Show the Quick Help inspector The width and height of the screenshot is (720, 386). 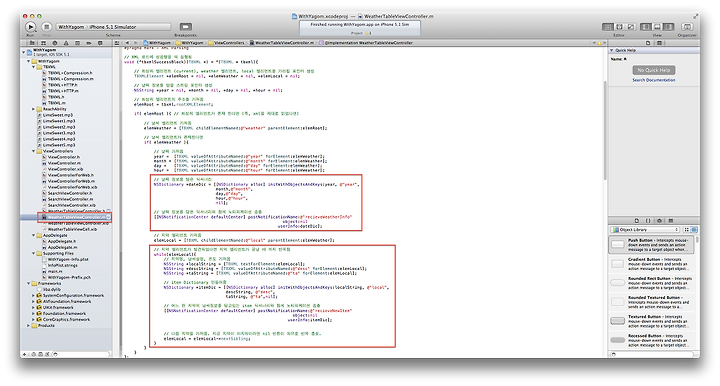tap(659, 43)
